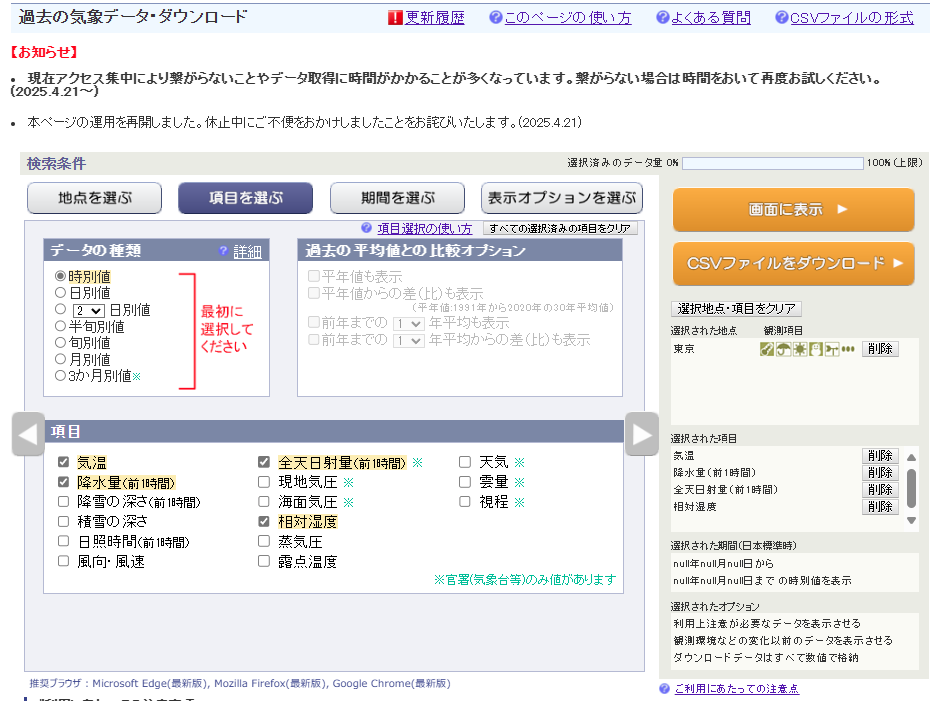Click the wind vane icon for Tokyo

pos(831,349)
